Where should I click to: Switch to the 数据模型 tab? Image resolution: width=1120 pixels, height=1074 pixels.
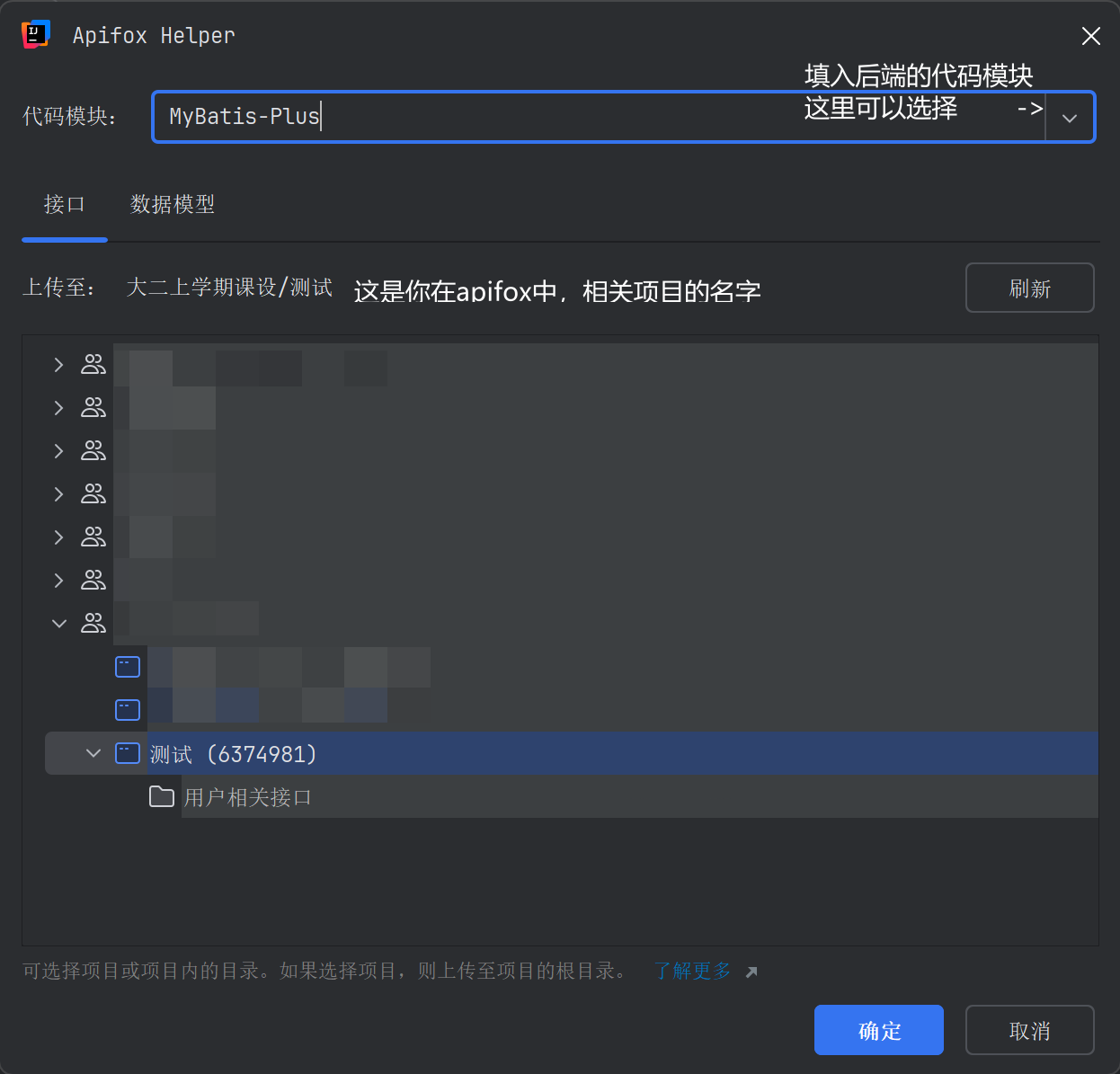[173, 205]
